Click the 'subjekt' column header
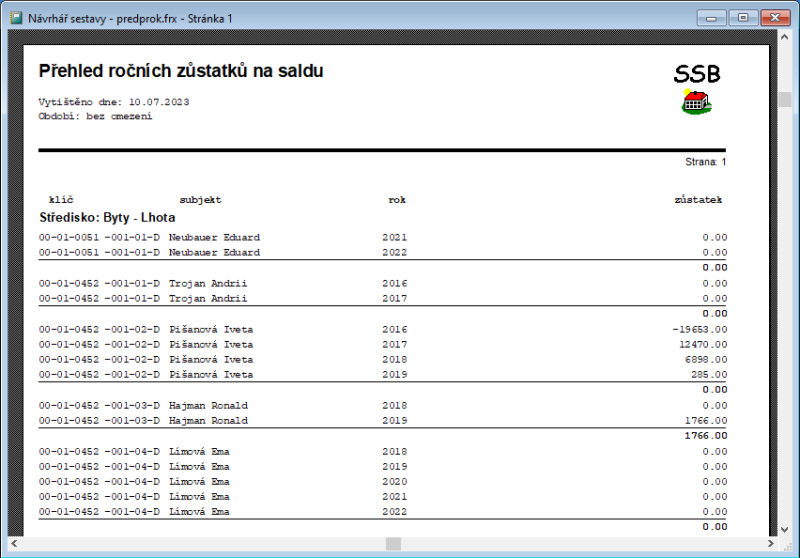The image size is (800, 558). 200,200
